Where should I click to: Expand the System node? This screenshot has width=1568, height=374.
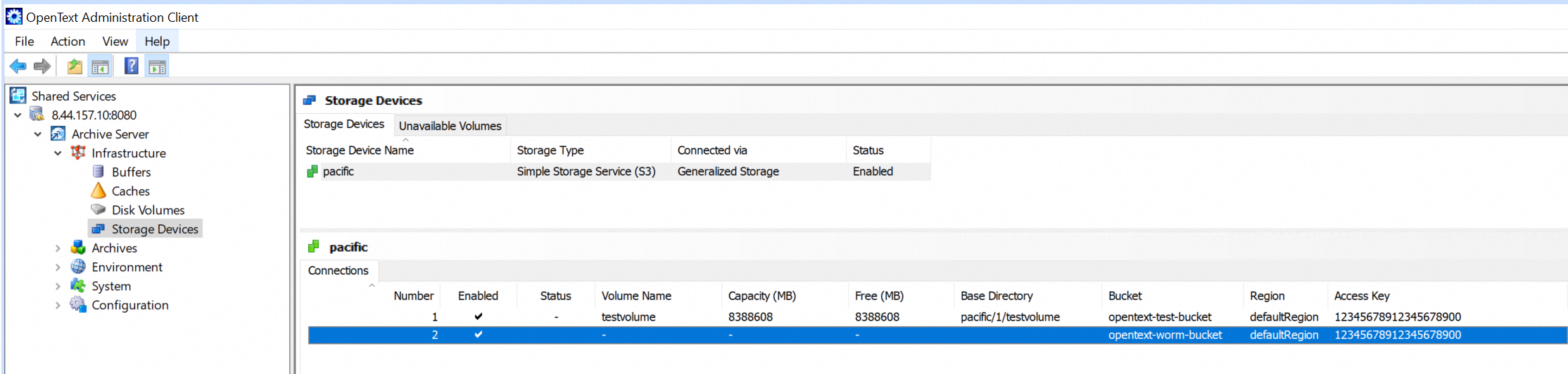point(58,286)
